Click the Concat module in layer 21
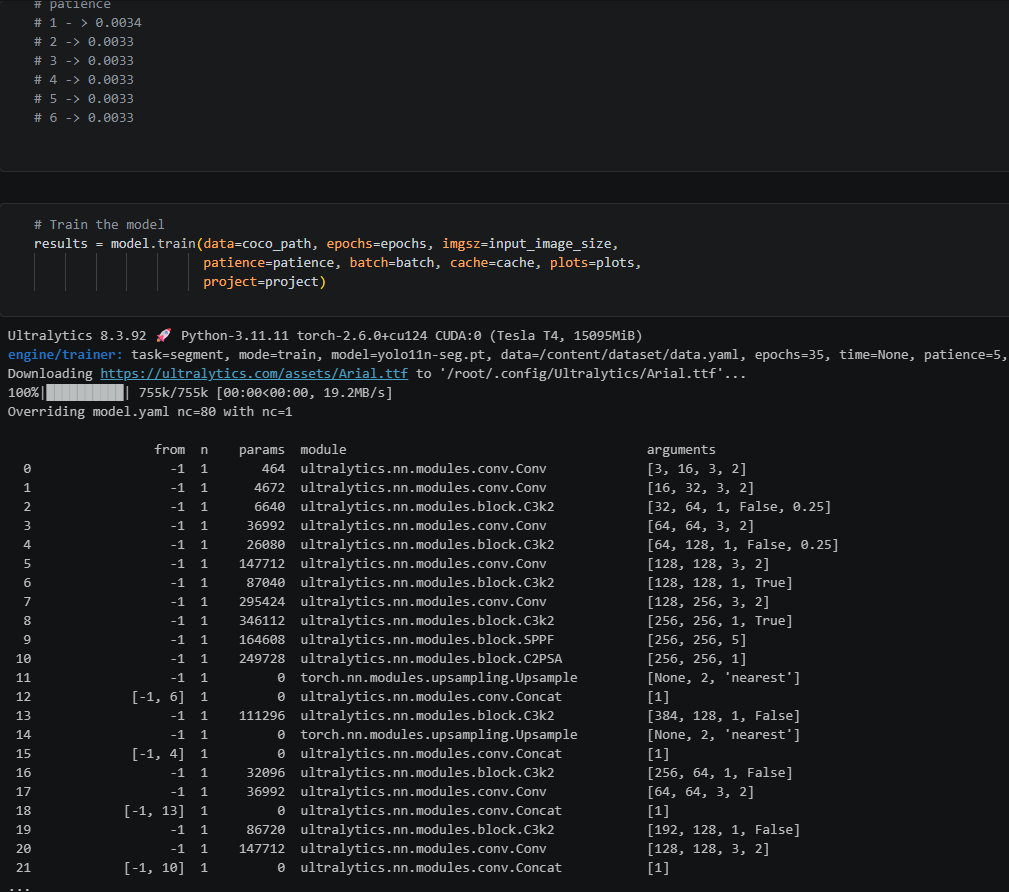1009x892 pixels. 431,868
